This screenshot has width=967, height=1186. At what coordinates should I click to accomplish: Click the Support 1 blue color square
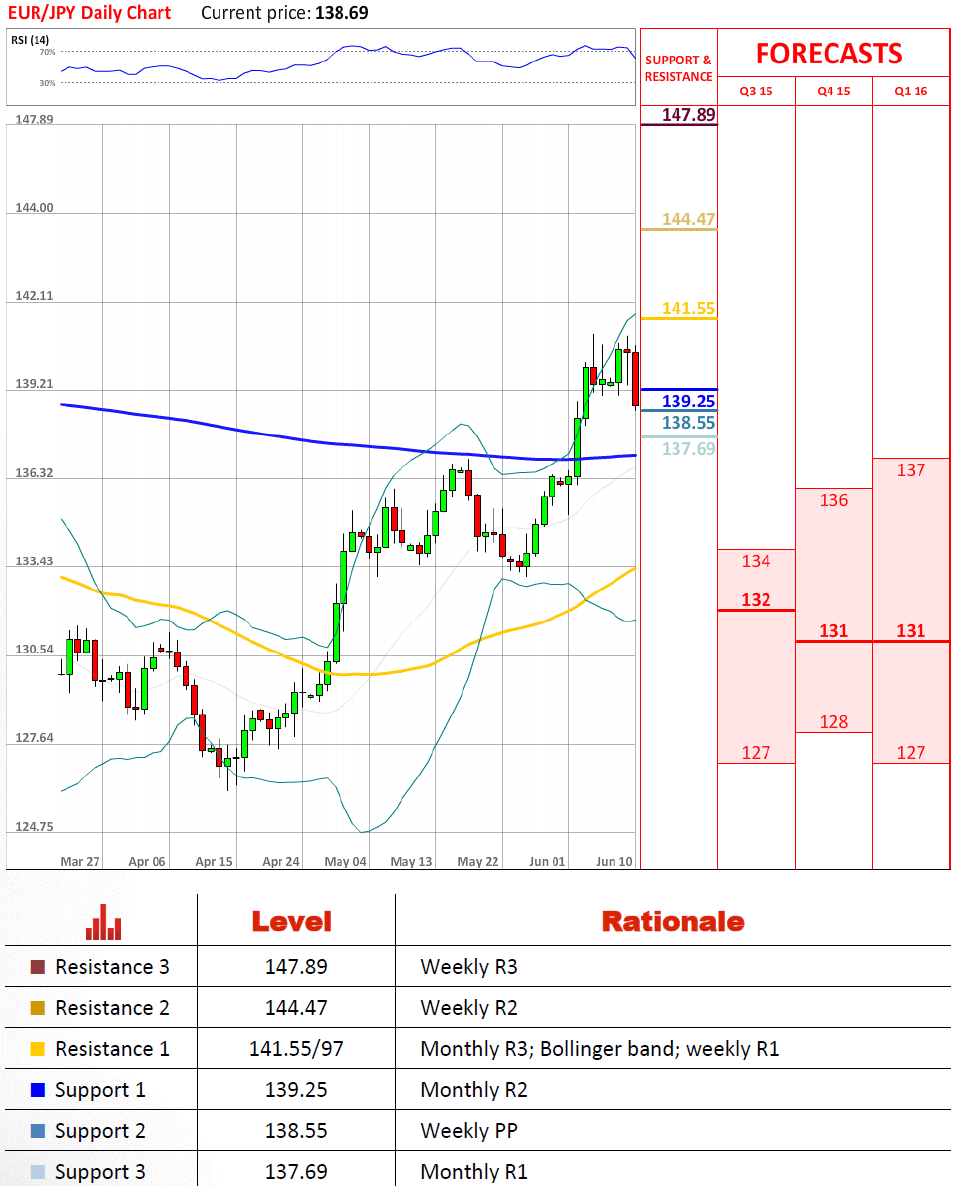[x=37, y=1090]
